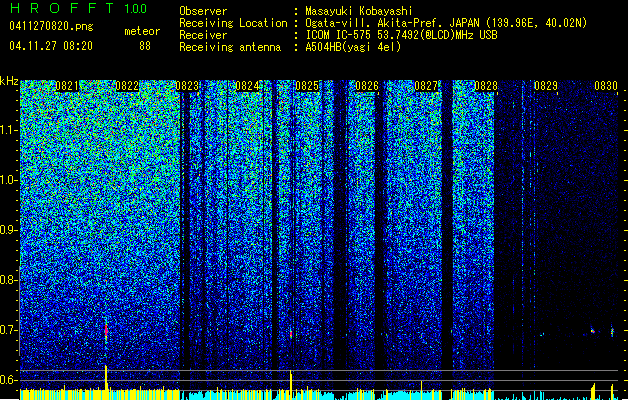629x400 pixels.
Task: Click the Receiving Location label
Action: click(233, 23)
